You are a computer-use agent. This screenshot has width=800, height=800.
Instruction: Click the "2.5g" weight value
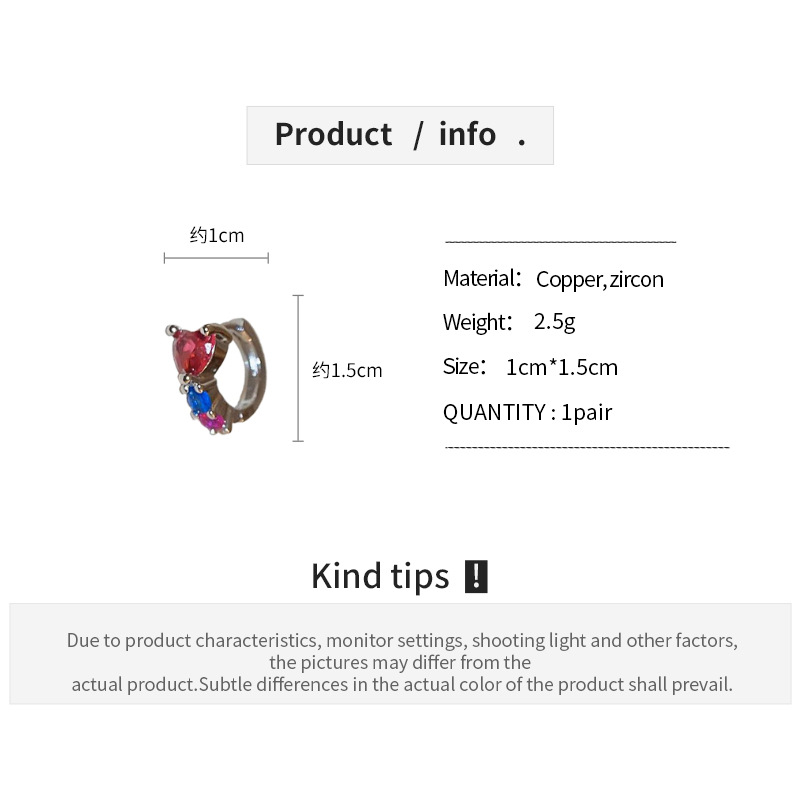click(x=554, y=322)
